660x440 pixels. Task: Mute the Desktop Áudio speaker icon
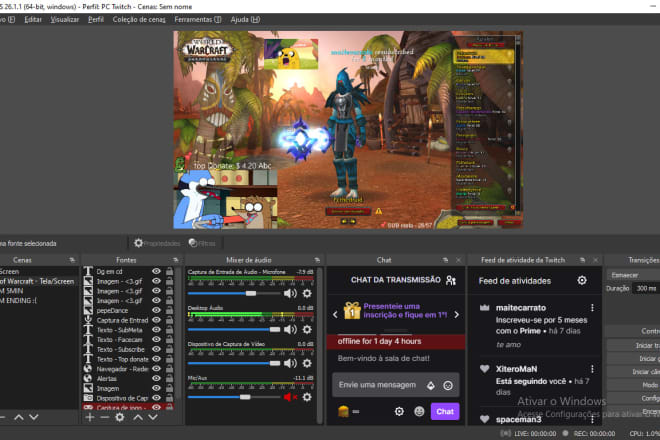(x=290, y=328)
